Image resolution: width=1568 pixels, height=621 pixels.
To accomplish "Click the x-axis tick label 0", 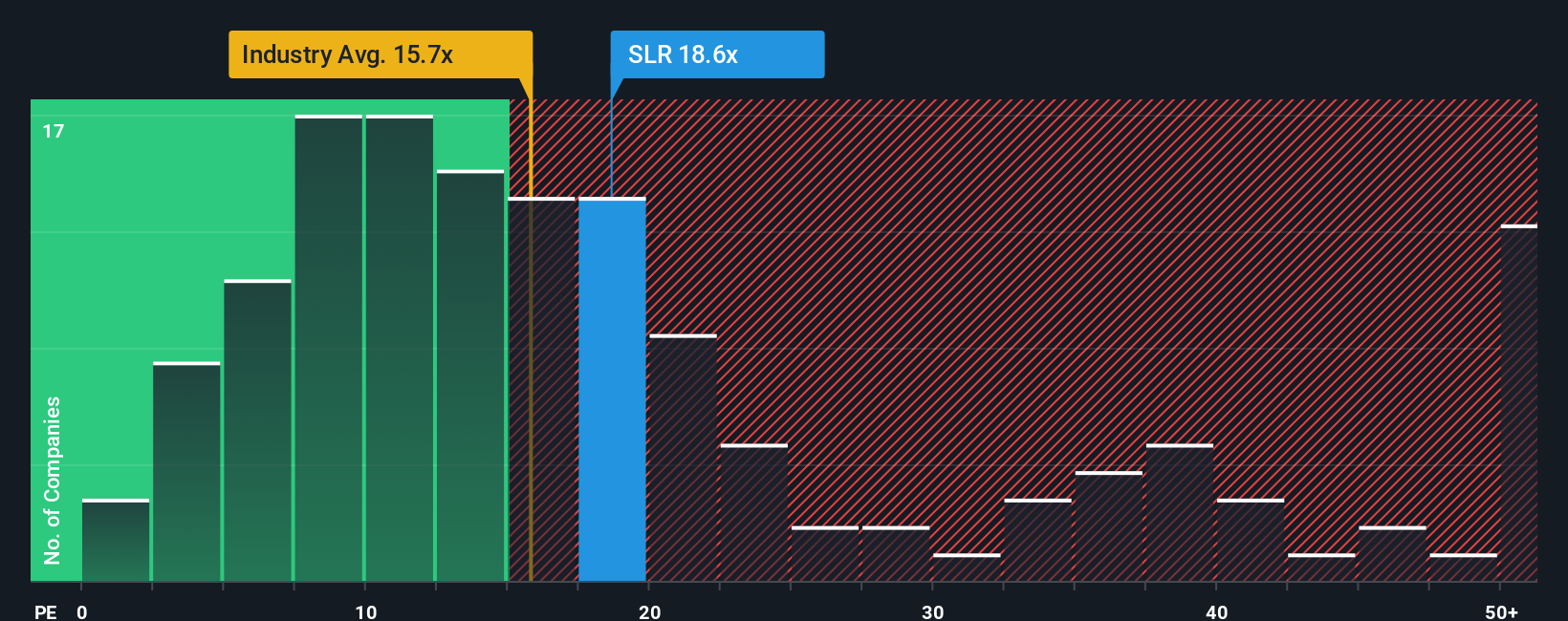I will (x=82, y=611).
